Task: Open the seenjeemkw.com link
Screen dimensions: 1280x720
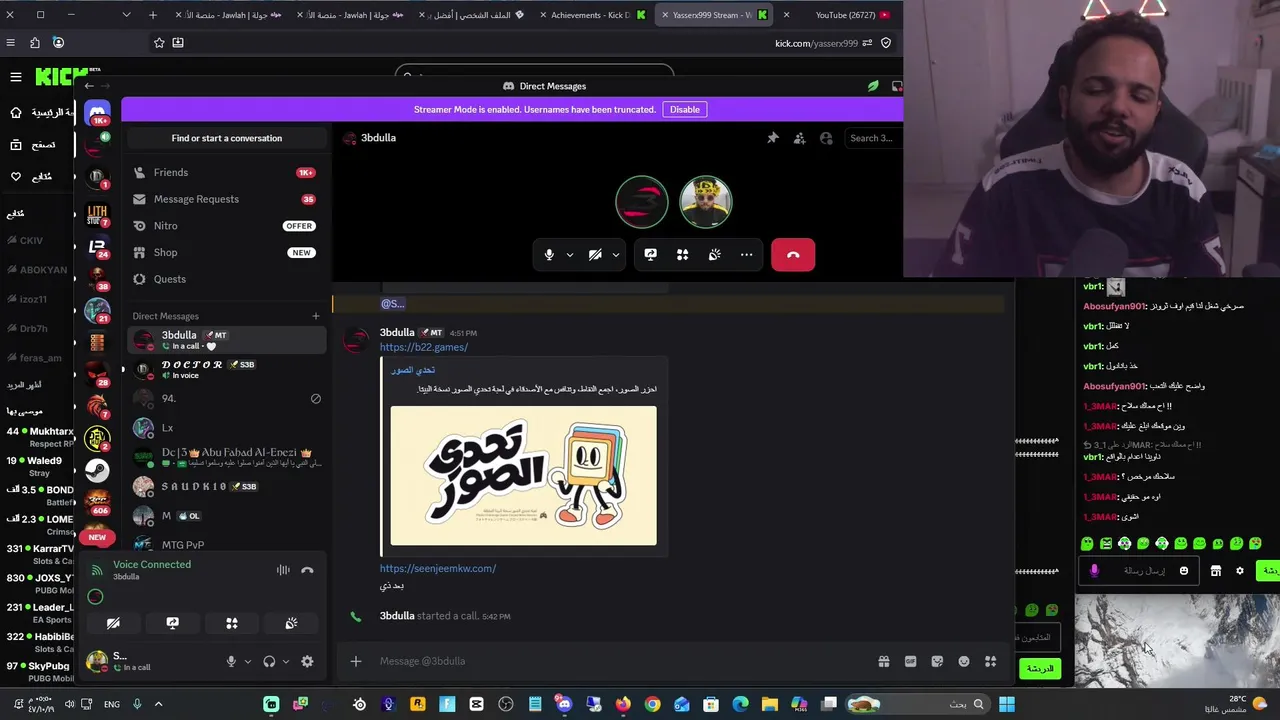Action: point(437,568)
